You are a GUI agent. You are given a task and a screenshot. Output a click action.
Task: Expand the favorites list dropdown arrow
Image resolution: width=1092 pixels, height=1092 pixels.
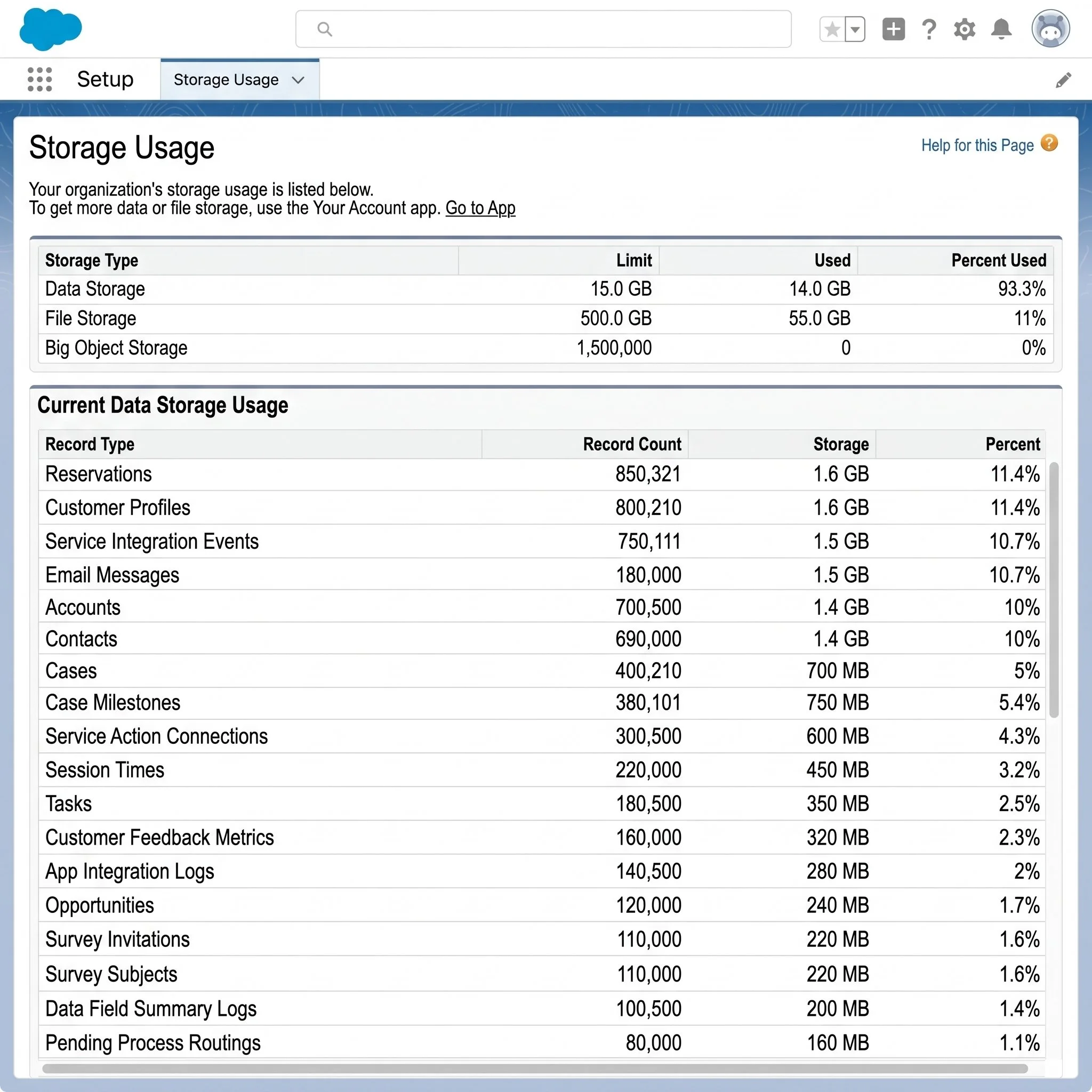tap(855, 29)
